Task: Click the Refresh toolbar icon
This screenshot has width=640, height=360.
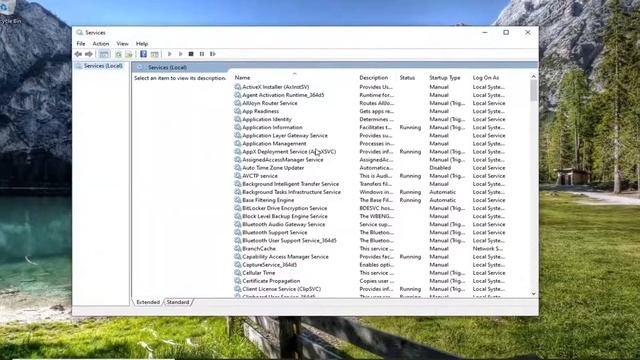Action: [118, 54]
